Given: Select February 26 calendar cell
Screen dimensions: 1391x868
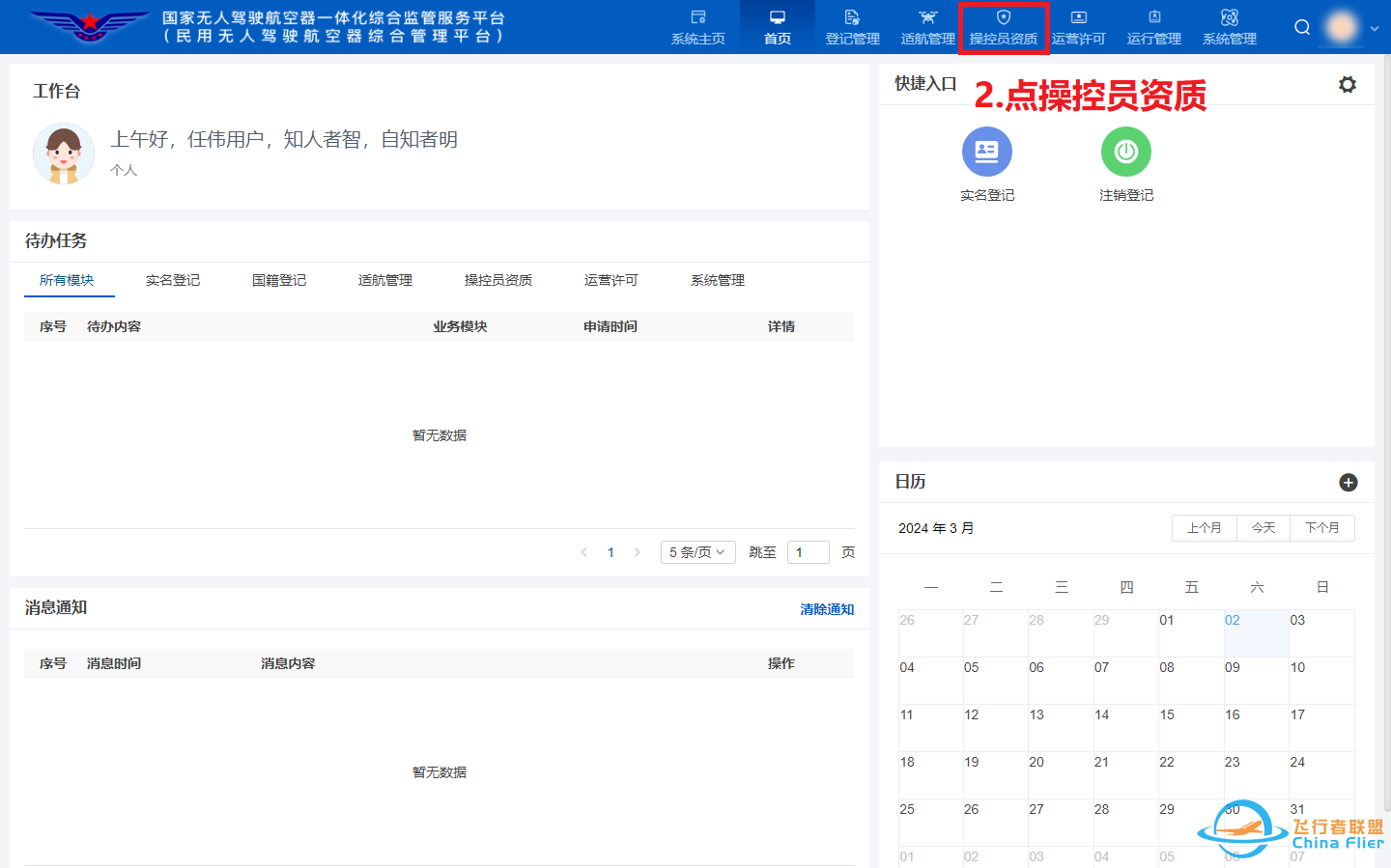Looking at the screenshot, I should (x=930, y=633).
